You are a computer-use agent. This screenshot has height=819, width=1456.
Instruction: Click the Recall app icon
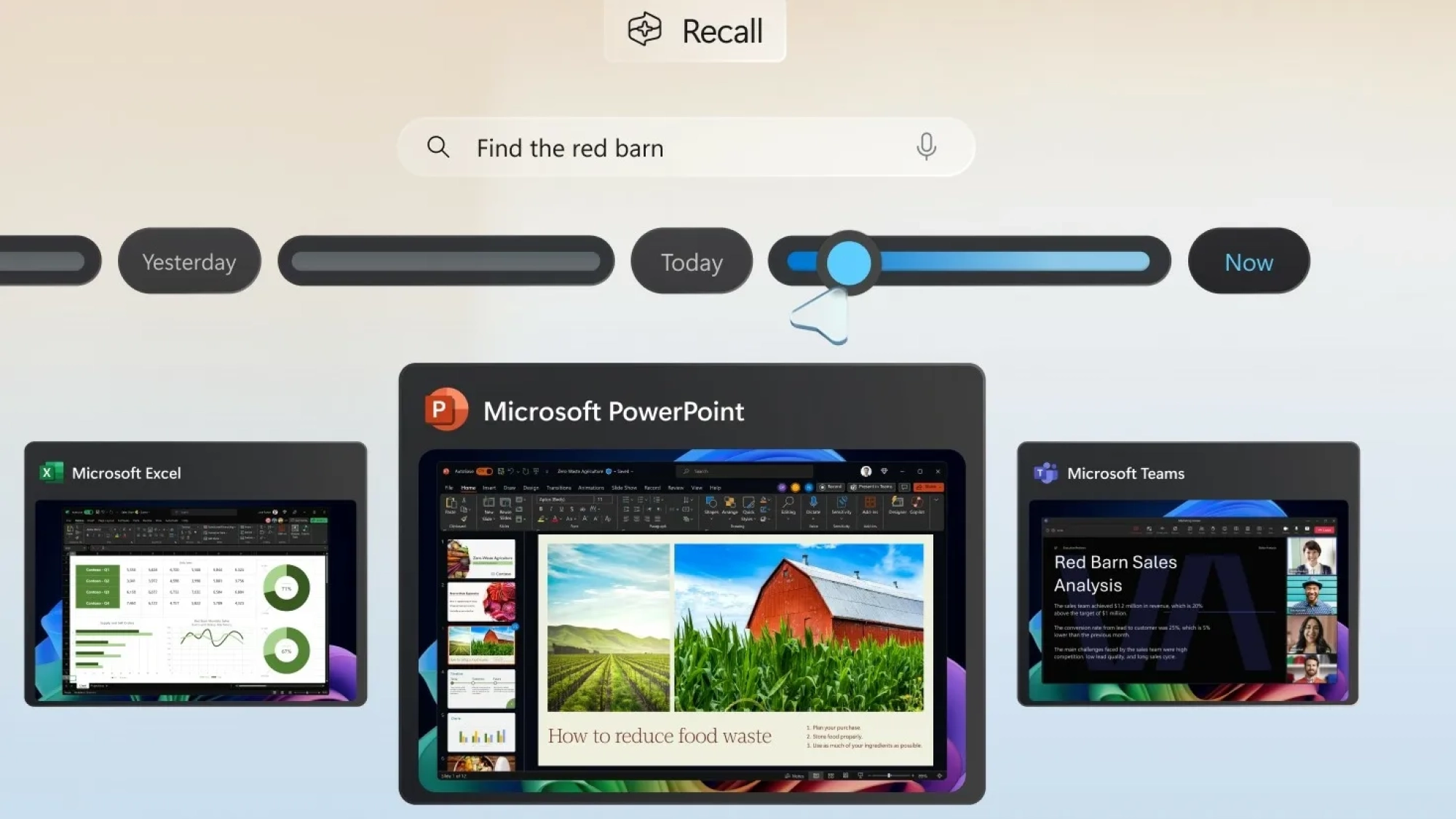644,29
